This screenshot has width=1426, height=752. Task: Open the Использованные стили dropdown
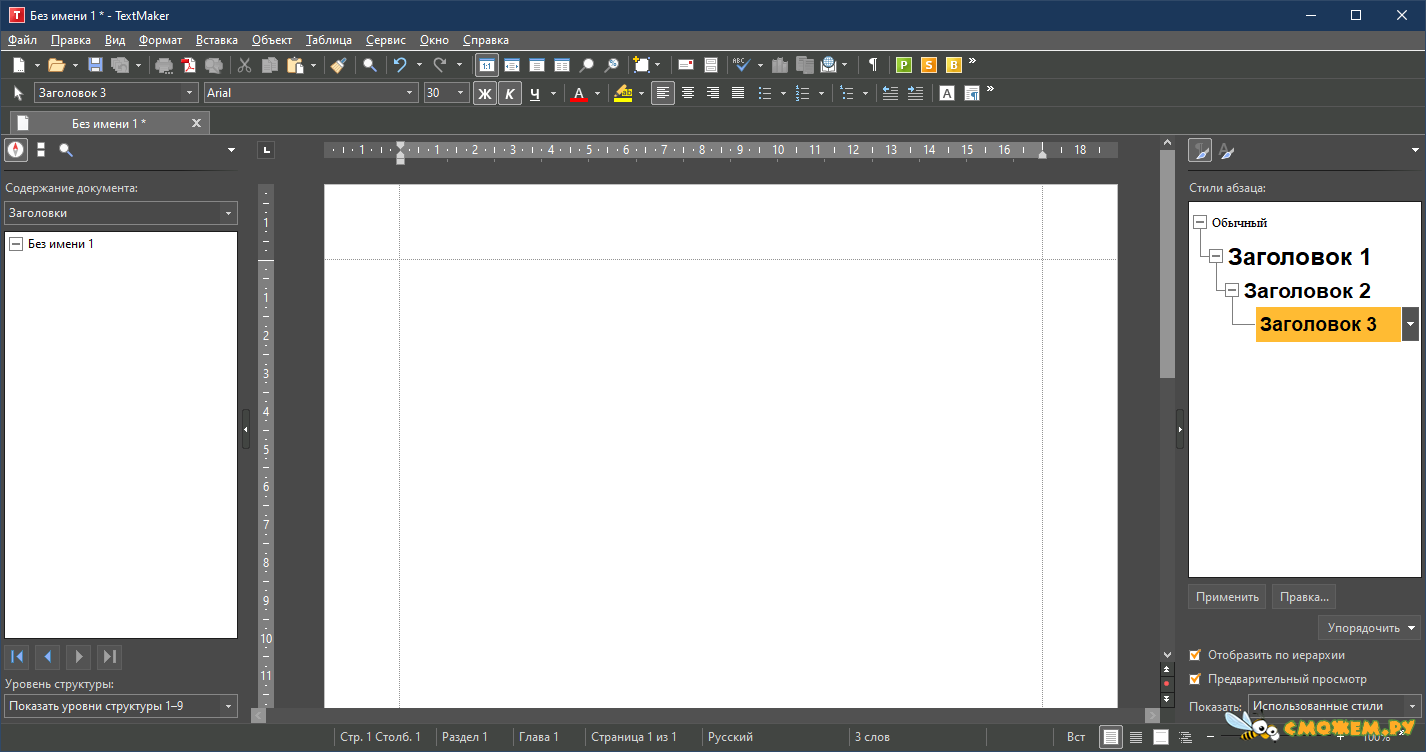(1412, 706)
